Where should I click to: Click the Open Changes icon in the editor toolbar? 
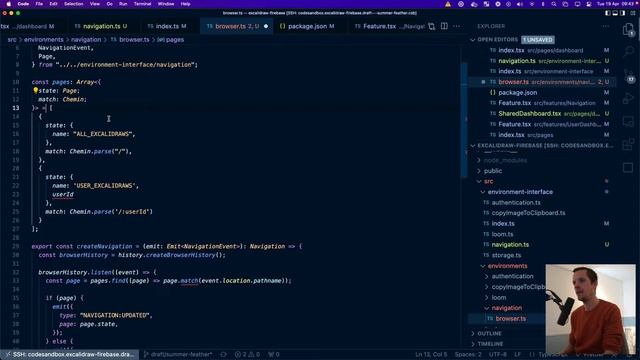pyautogui.click(x=431, y=26)
